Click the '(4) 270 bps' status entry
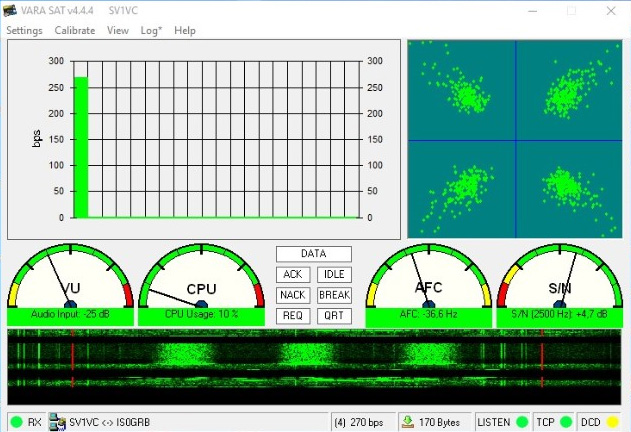This screenshot has width=631, height=432. coord(359,422)
